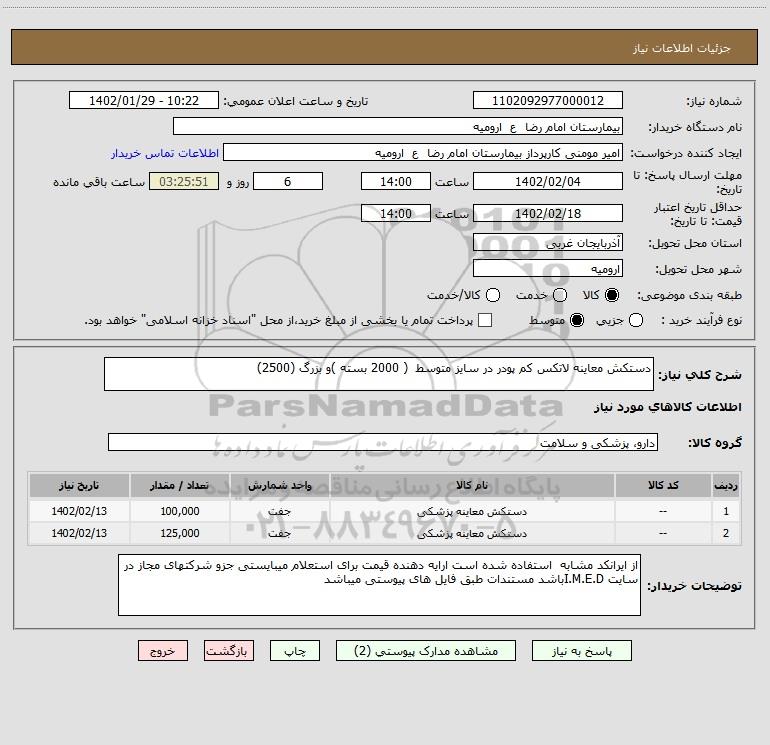Click the delivery city field ارومیه
Image resolution: width=770 pixels, height=745 pixels.
(548, 268)
